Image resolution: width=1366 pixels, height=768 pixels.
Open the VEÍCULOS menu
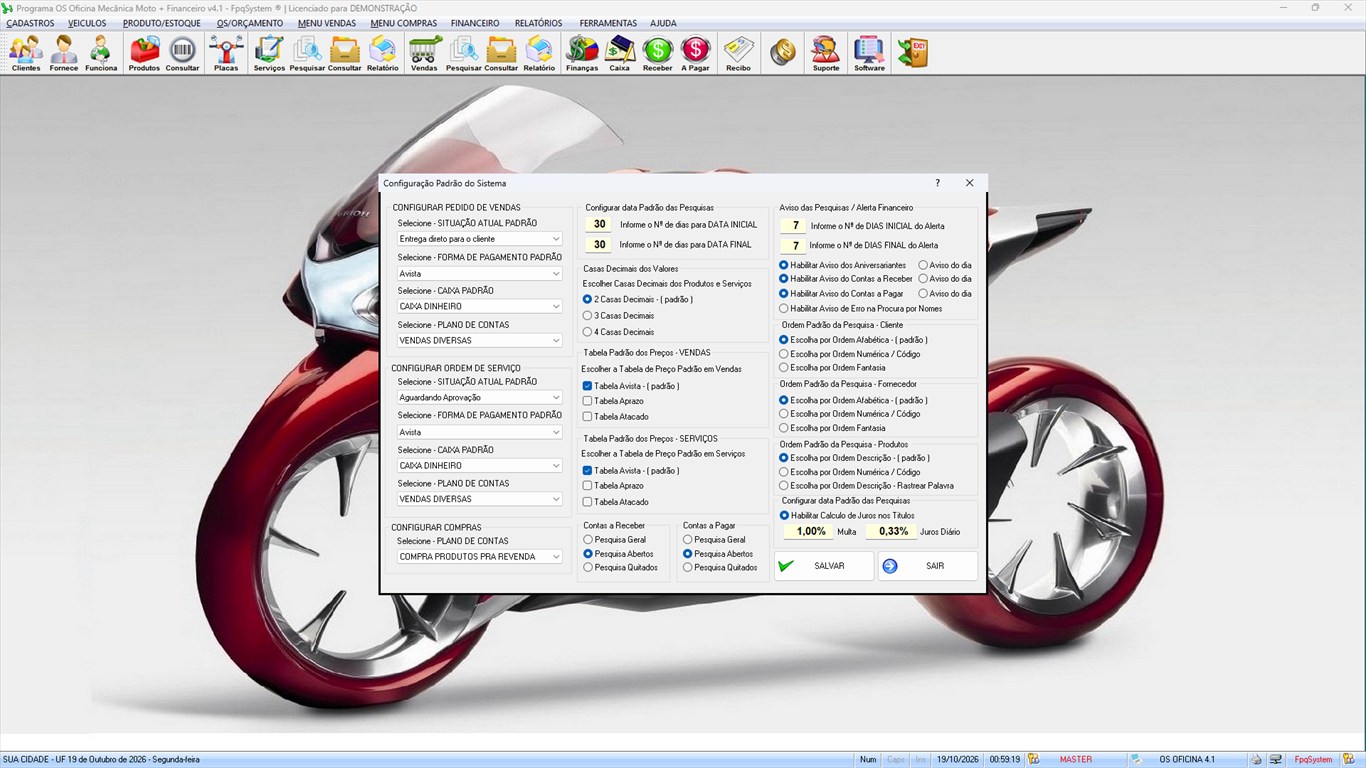(87, 23)
